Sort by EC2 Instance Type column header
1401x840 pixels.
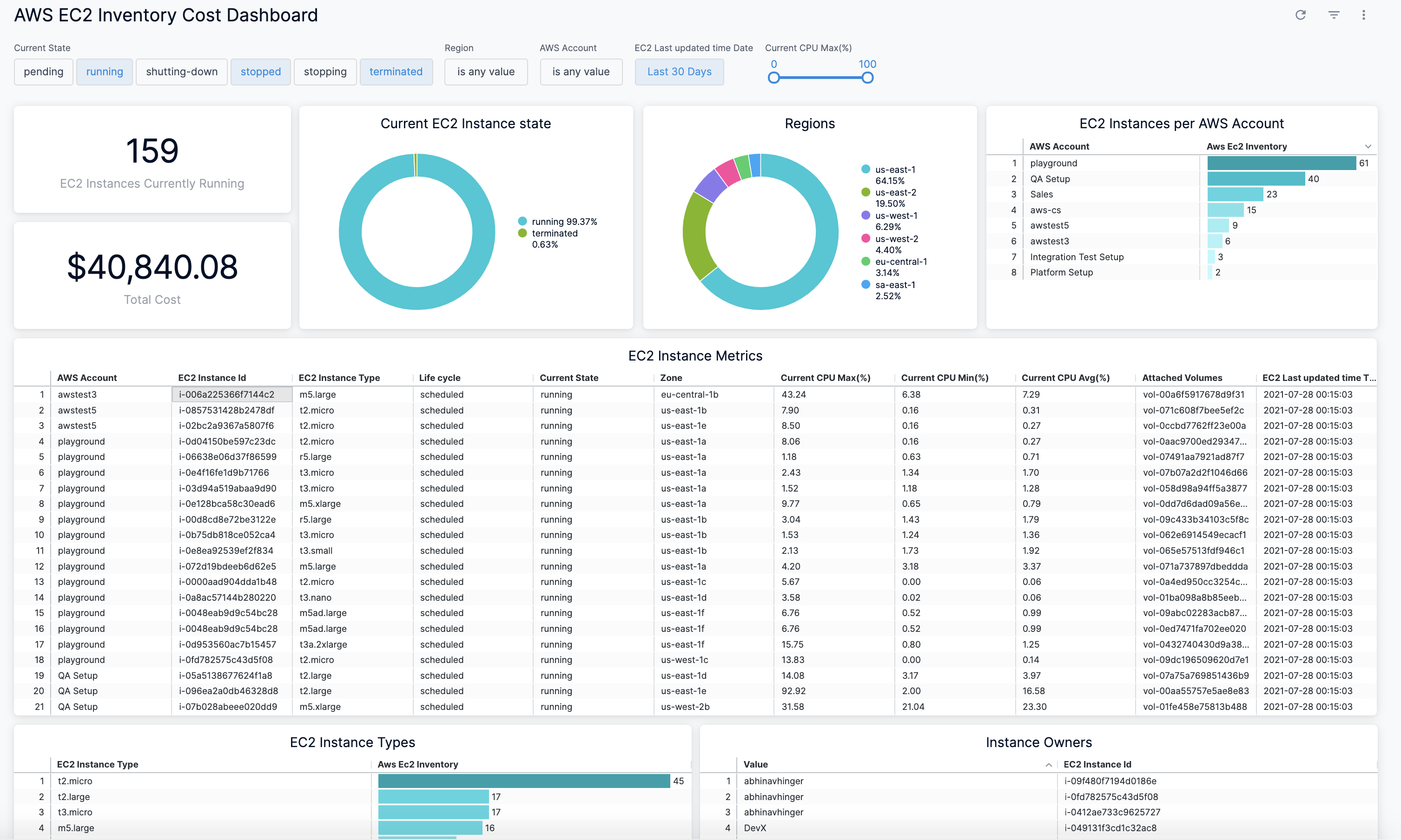tap(339, 378)
